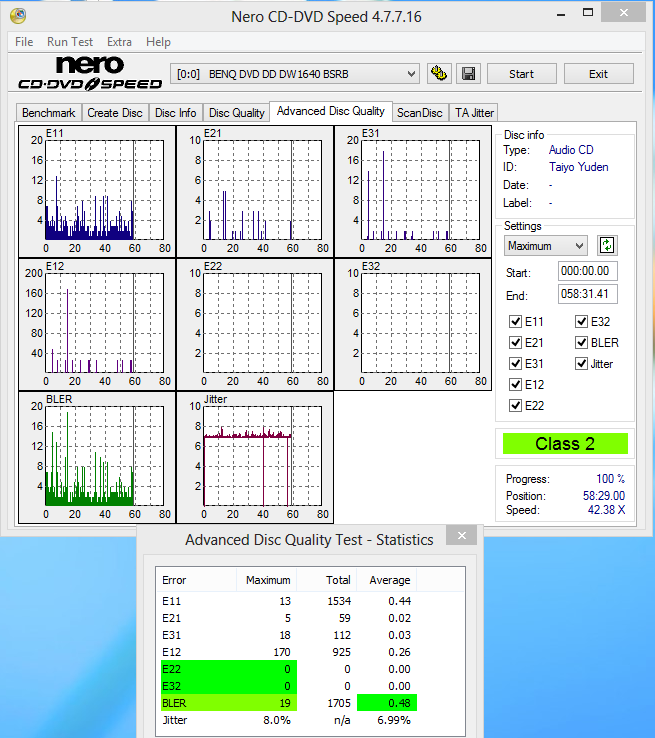Click the E21 error graph
The height and width of the screenshot is (738, 655).
coord(255,191)
